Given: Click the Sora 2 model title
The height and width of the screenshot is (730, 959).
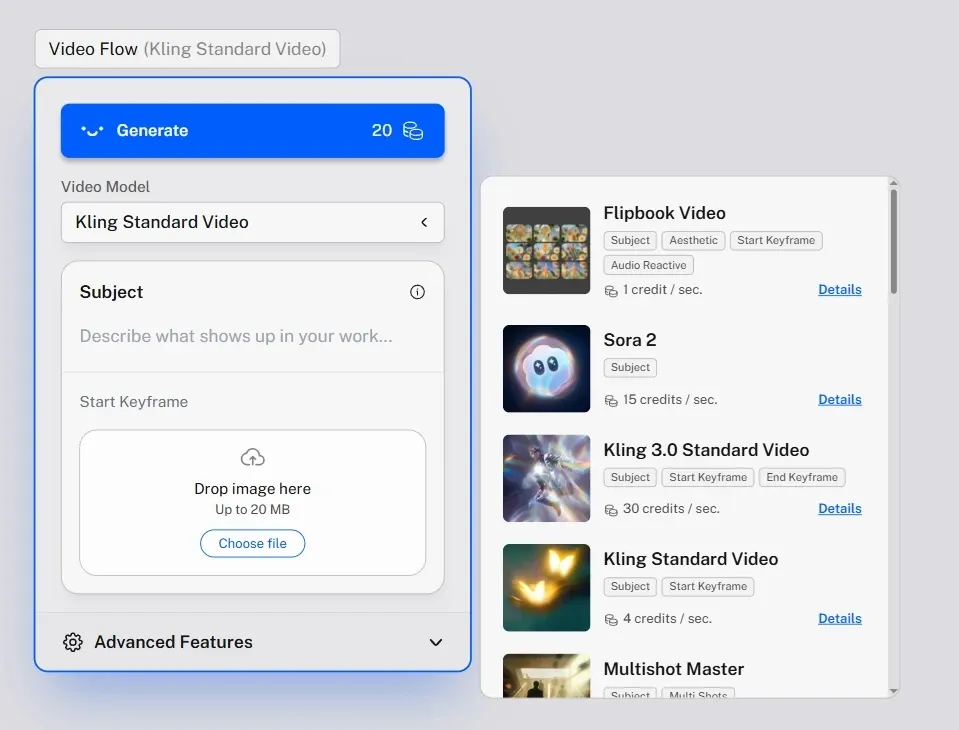Looking at the screenshot, I should point(630,340).
